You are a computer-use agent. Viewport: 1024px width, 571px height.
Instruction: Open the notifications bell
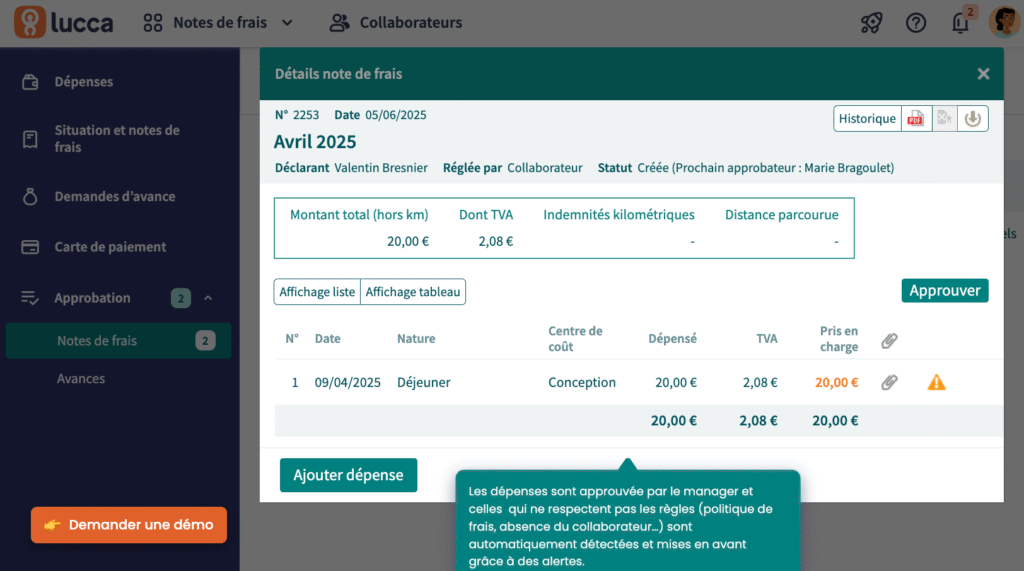[x=960, y=23]
